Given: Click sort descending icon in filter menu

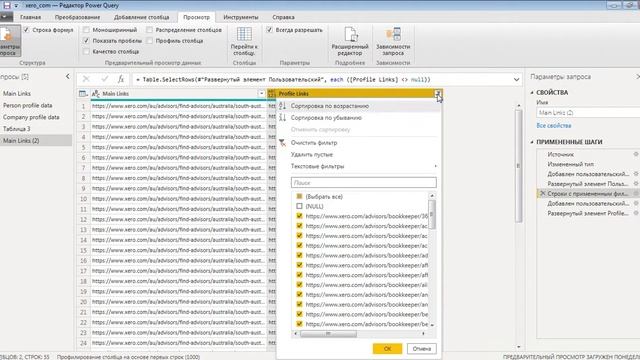Looking at the screenshot, I should click(x=282, y=118).
